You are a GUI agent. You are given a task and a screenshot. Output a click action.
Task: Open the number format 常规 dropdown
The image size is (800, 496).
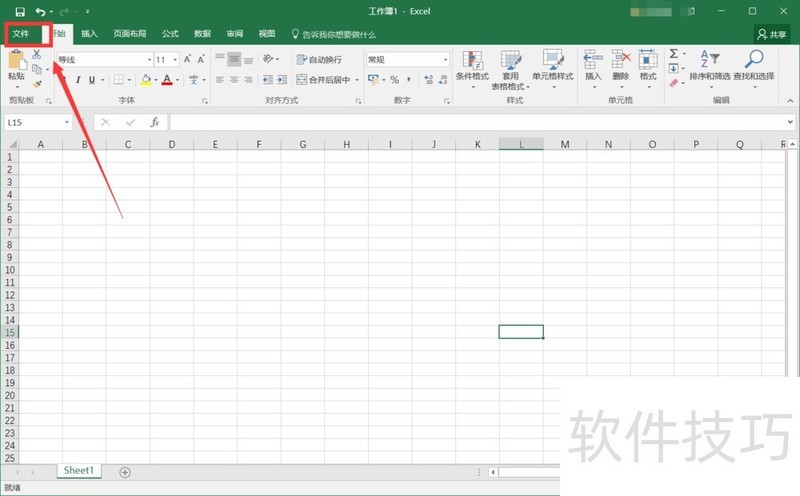click(445, 60)
